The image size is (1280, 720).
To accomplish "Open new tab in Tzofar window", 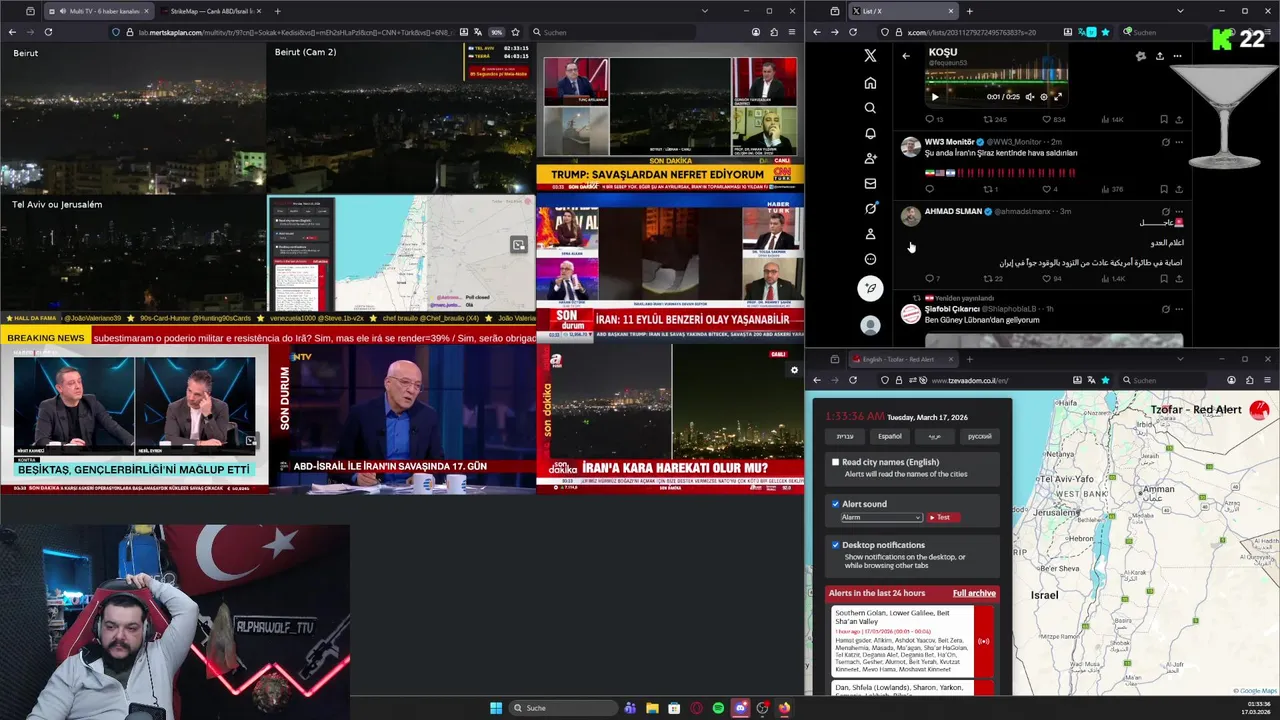I will (x=969, y=359).
